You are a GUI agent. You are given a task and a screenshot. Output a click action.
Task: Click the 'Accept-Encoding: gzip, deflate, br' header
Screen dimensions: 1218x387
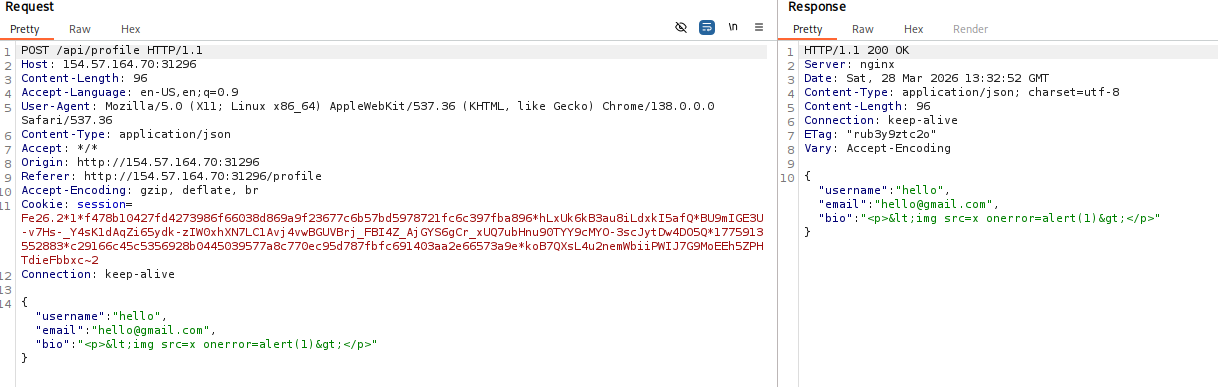[140, 190]
